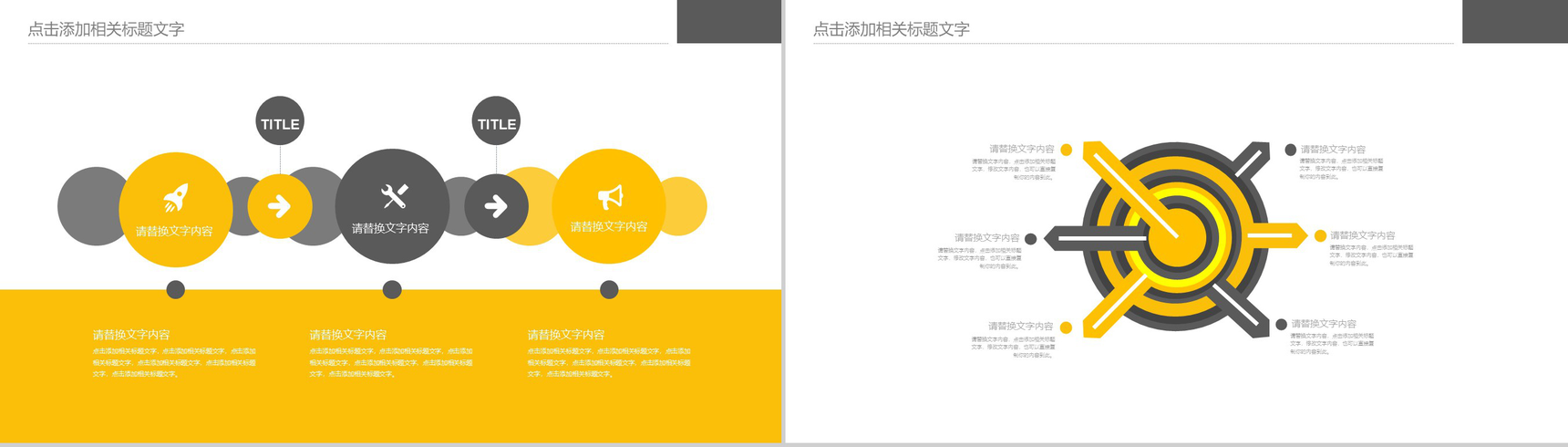The height and width of the screenshot is (447, 1568).
Task: Click the megaphone icon in yellow circle
Action: (610, 196)
